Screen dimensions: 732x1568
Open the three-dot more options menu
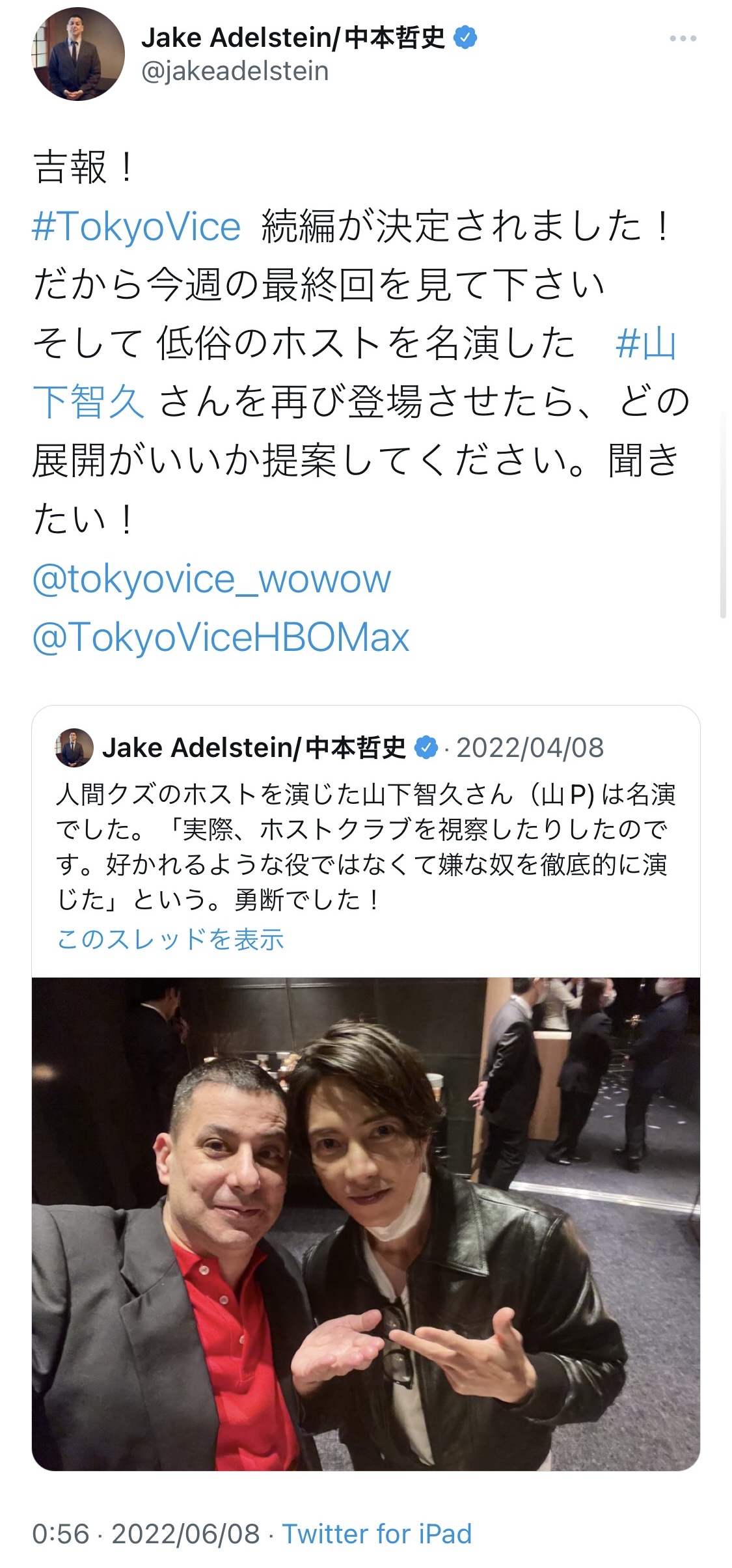683,38
